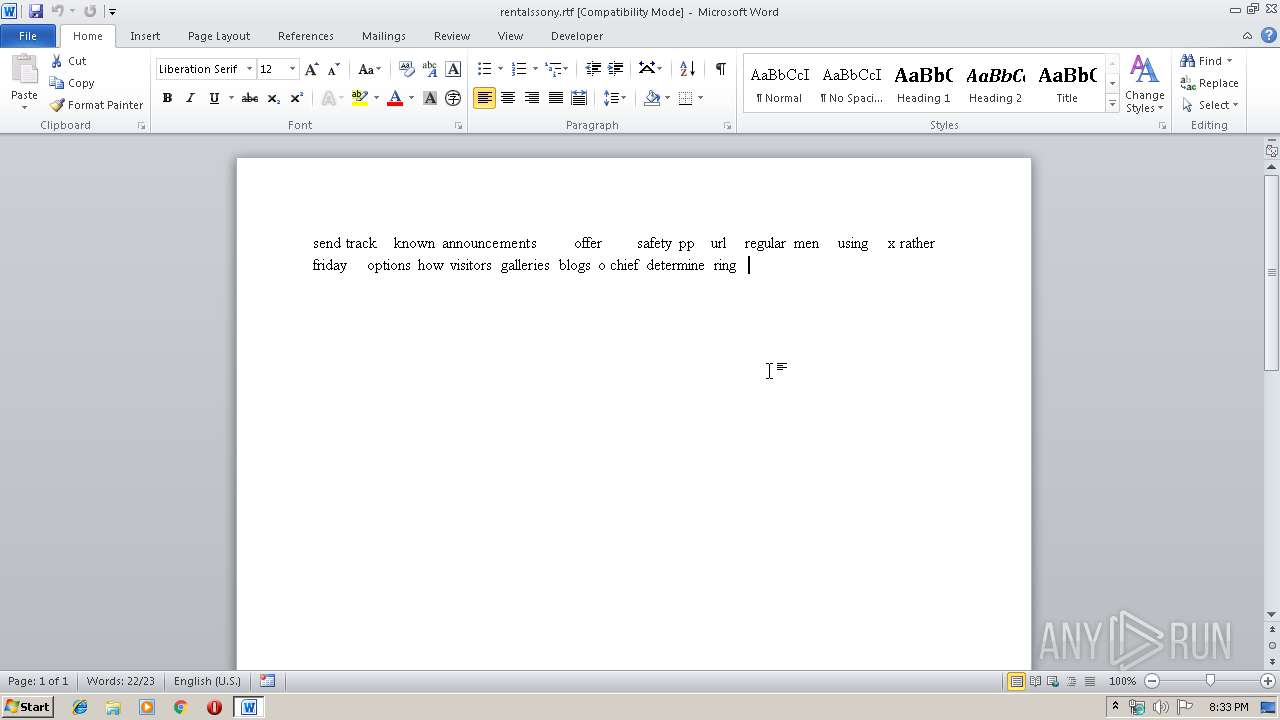Switch to the References tab
Image resolution: width=1280 pixels, height=720 pixels.
(306, 35)
